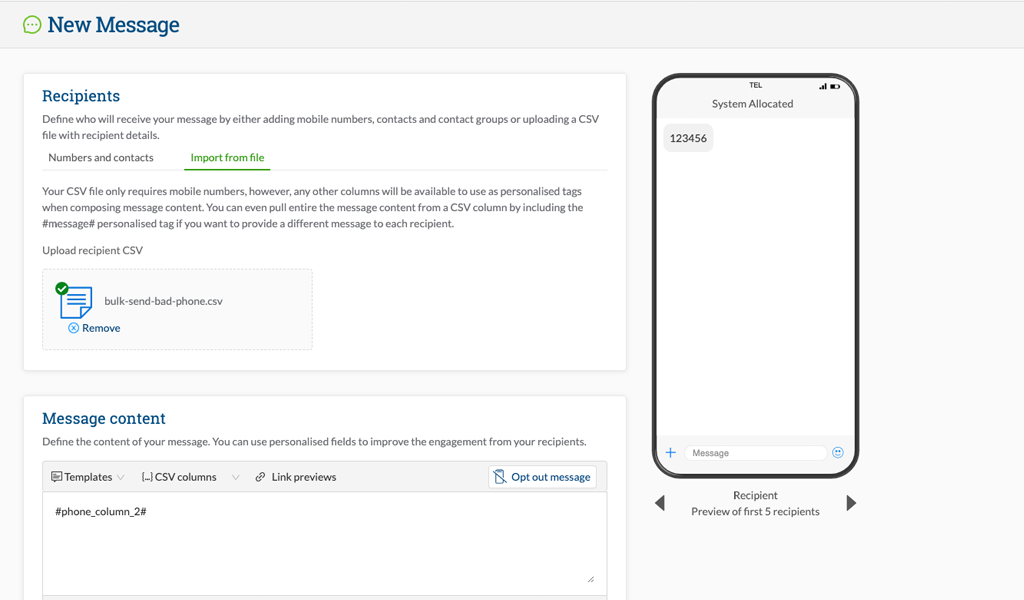
Task: Focus the message content text area
Action: coord(325,543)
